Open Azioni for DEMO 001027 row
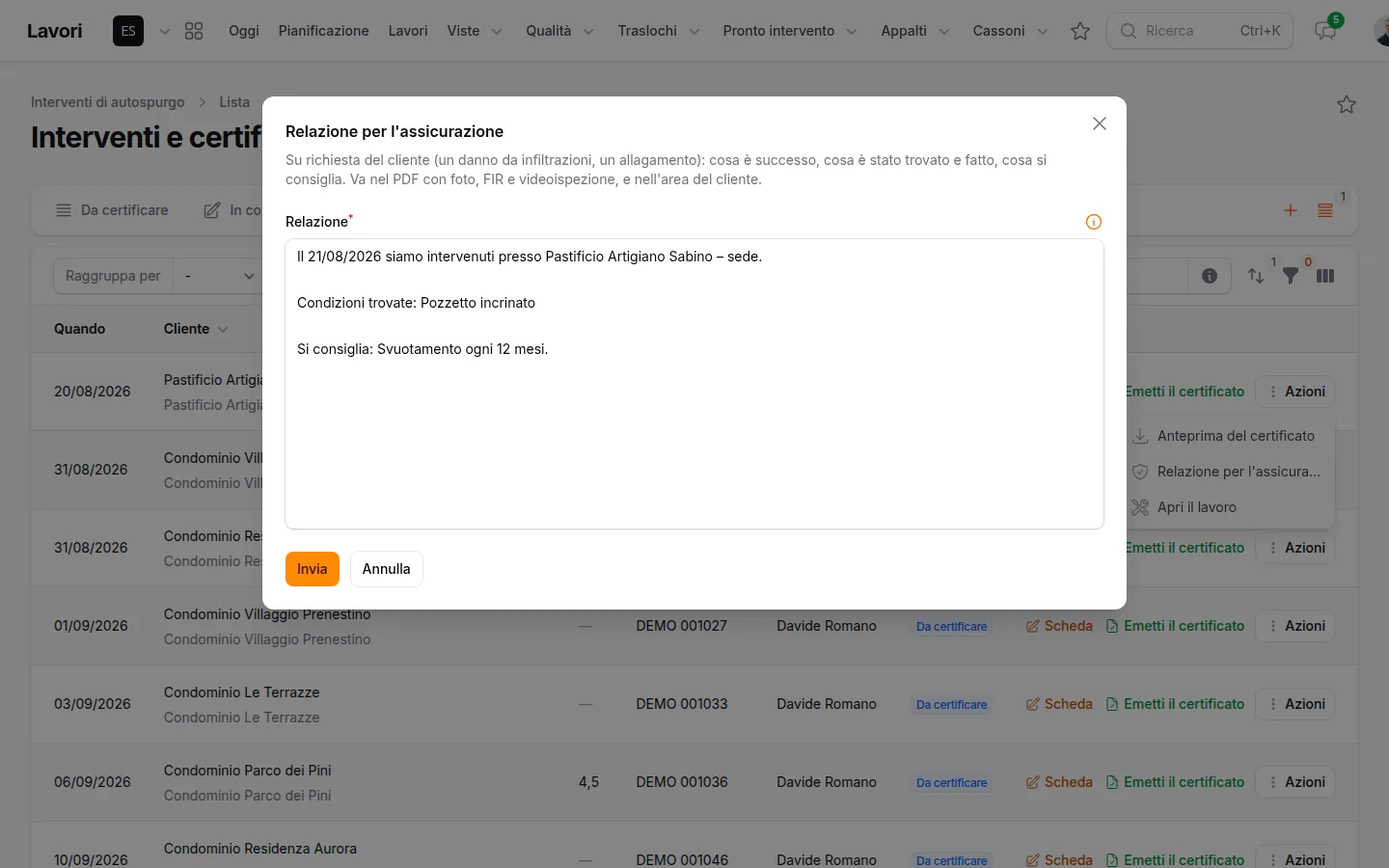Viewport: 1389px width, 868px height. [1295, 626]
